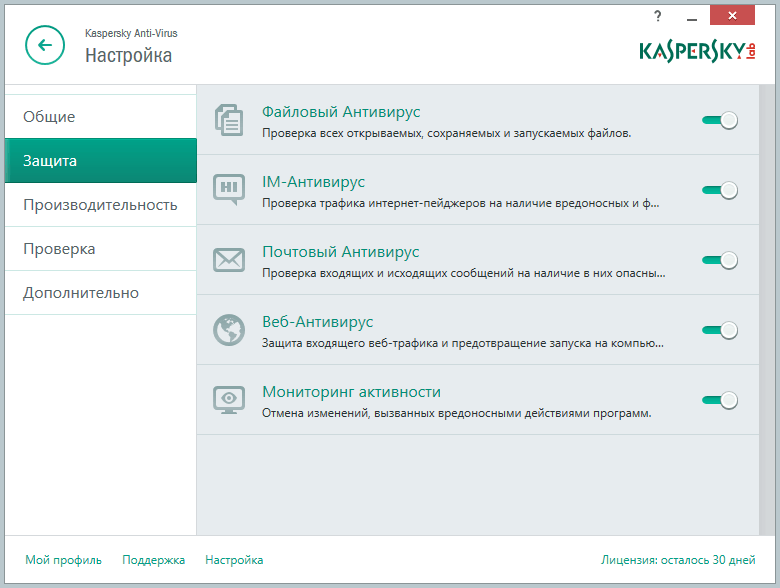The width and height of the screenshot is (780, 588).
Task: Open Веб-Антивирус settings link
Action: tap(317, 322)
